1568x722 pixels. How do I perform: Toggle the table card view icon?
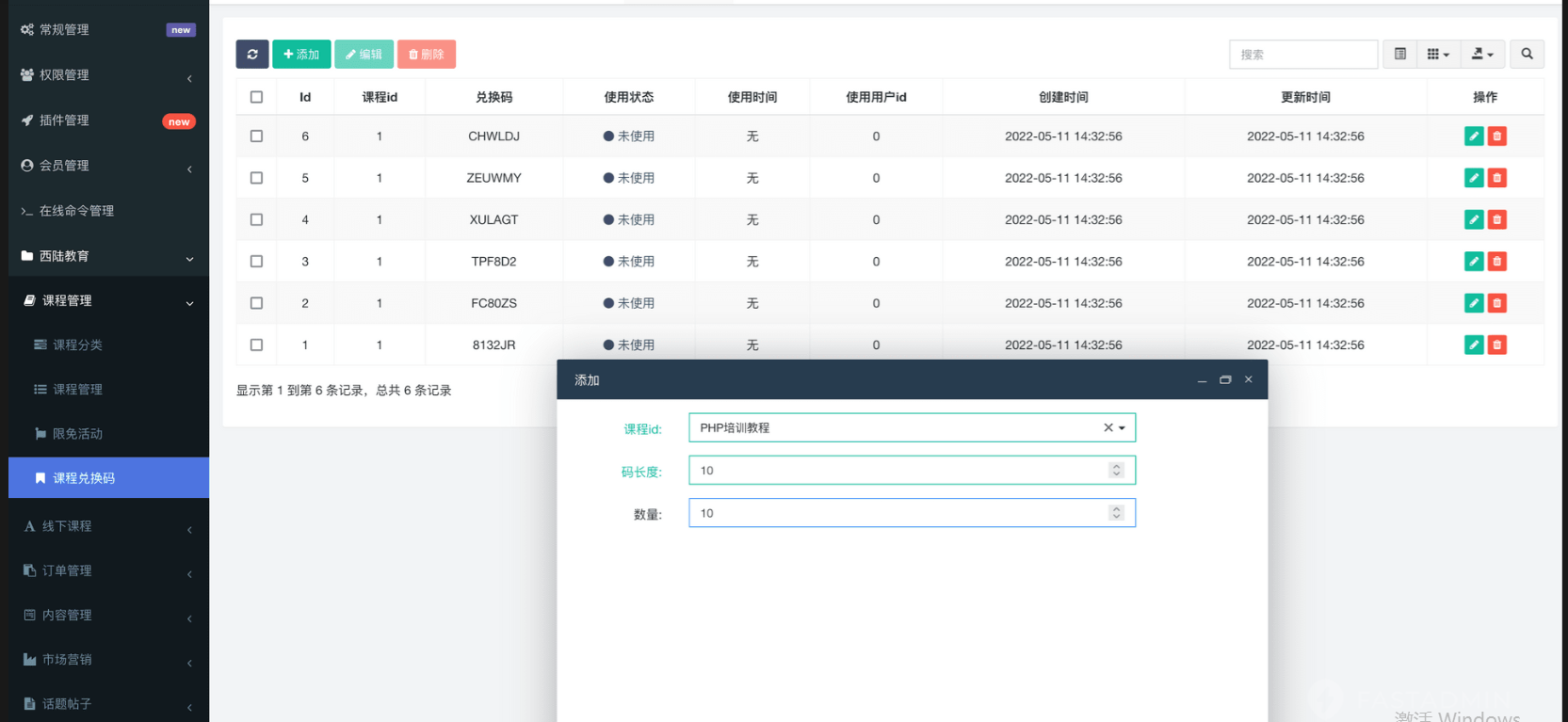pos(1400,55)
